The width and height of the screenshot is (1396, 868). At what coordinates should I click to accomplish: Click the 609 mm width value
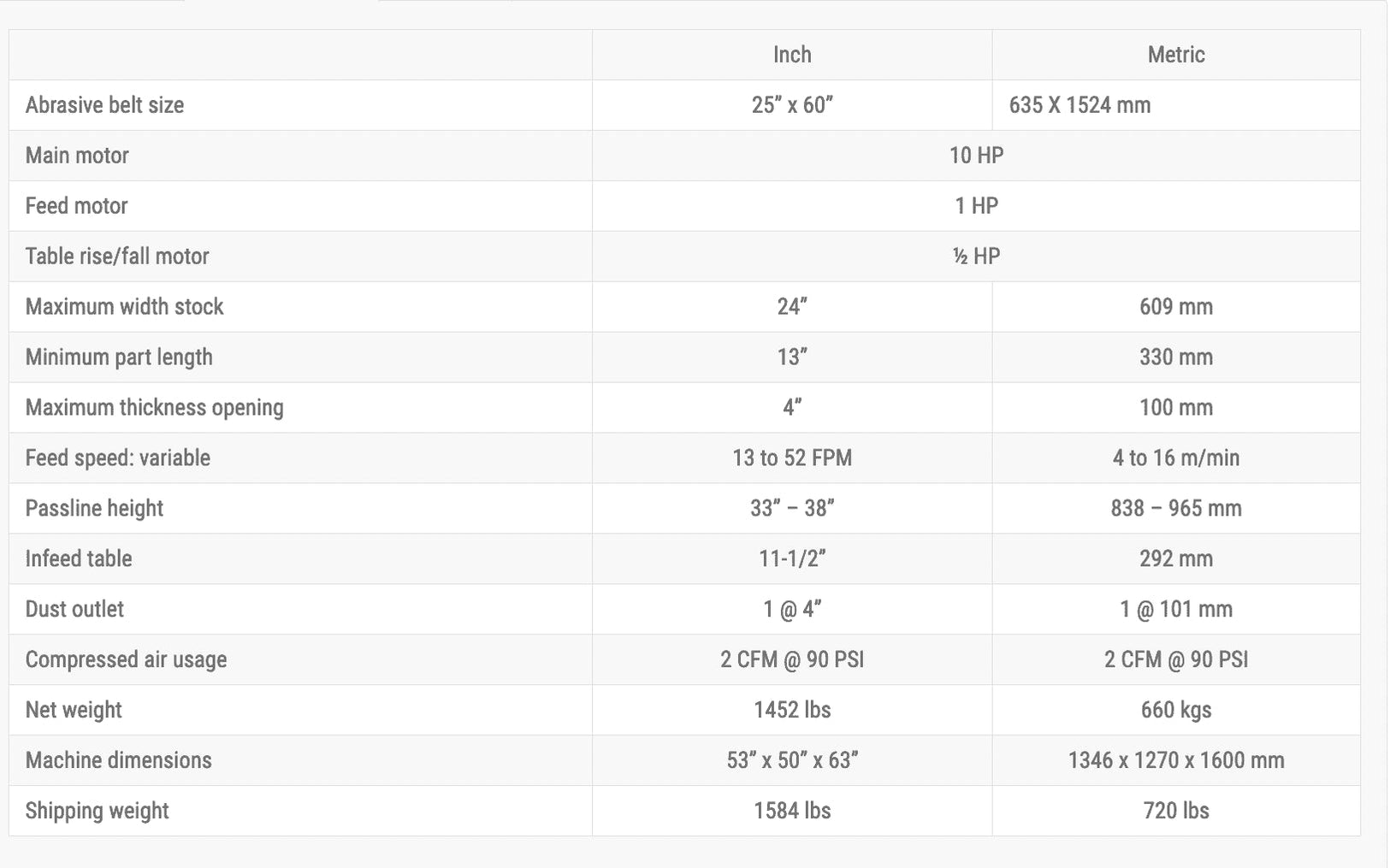[x=1176, y=307]
